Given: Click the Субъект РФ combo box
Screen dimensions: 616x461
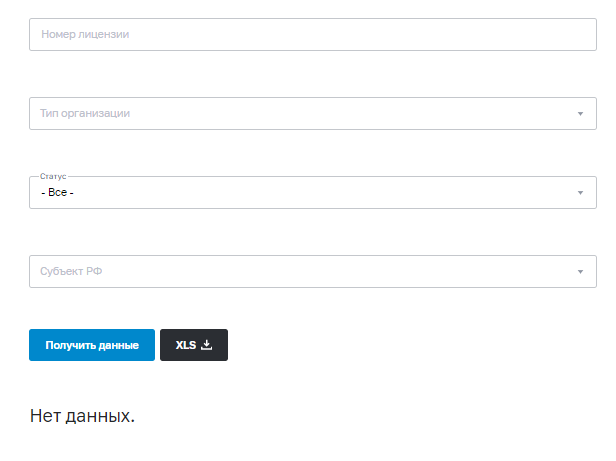Looking at the screenshot, I should click(313, 272).
